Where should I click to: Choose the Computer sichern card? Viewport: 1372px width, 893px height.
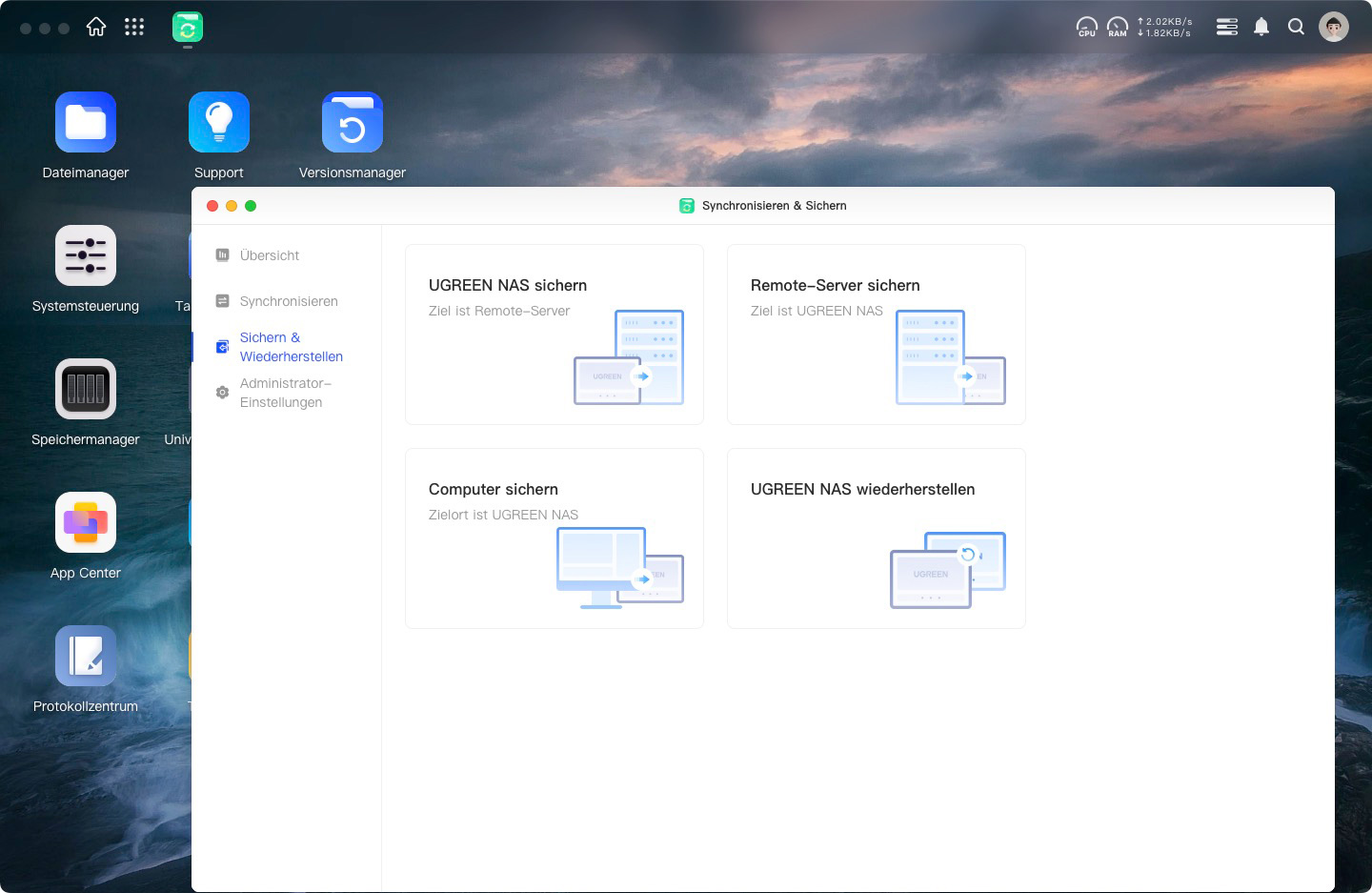point(555,538)
